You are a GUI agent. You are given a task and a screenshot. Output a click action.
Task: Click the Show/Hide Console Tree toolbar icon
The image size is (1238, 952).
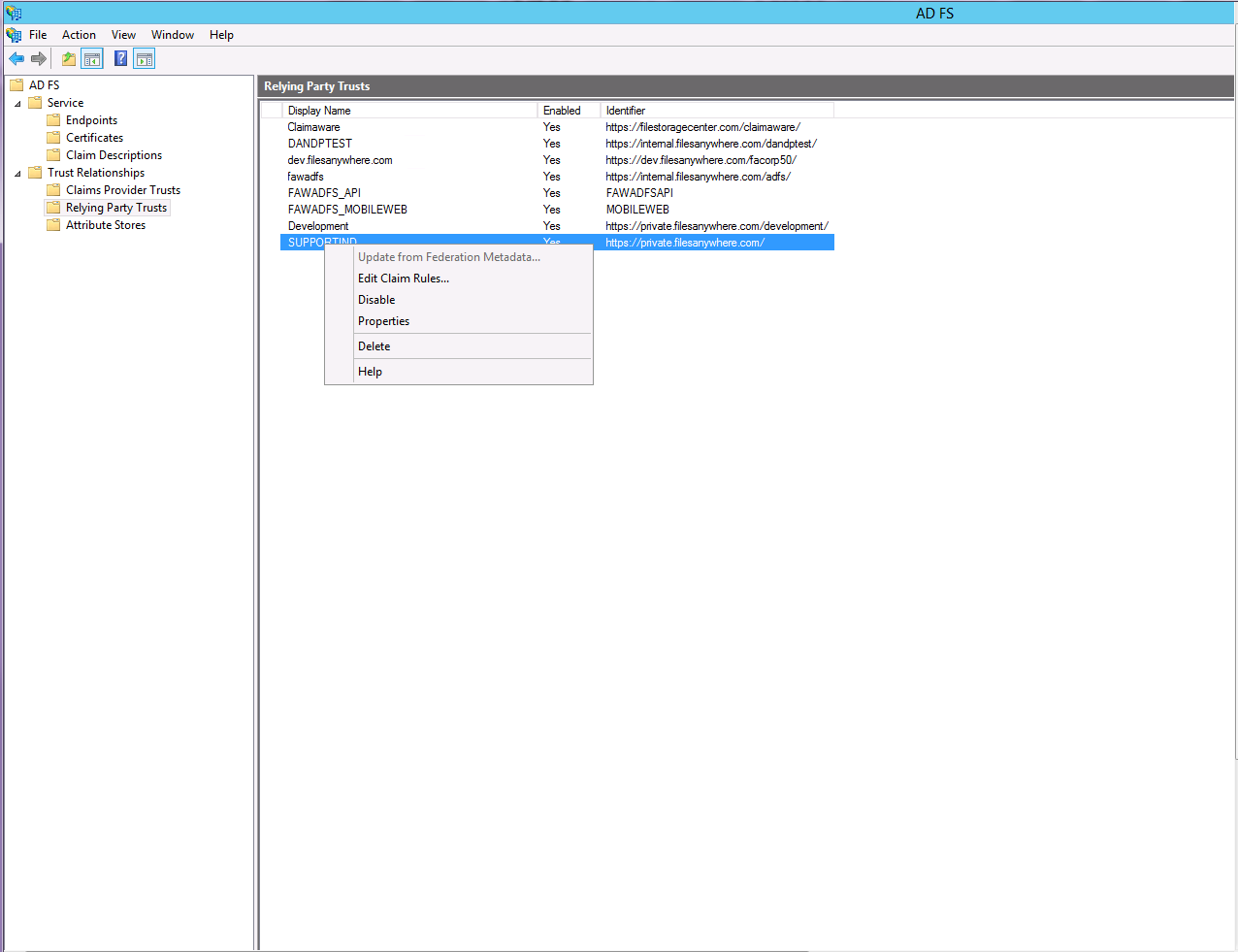coord(92,58)
